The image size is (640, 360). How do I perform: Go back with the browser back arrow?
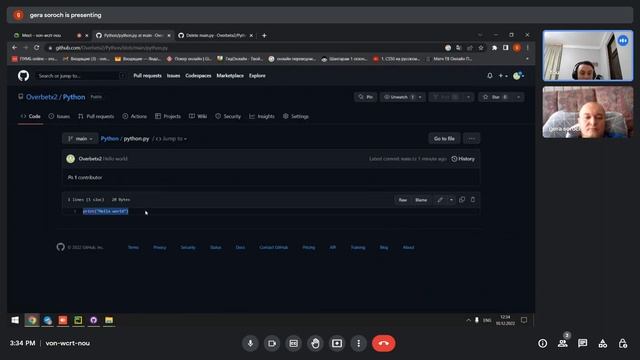[x=15, y=48]
